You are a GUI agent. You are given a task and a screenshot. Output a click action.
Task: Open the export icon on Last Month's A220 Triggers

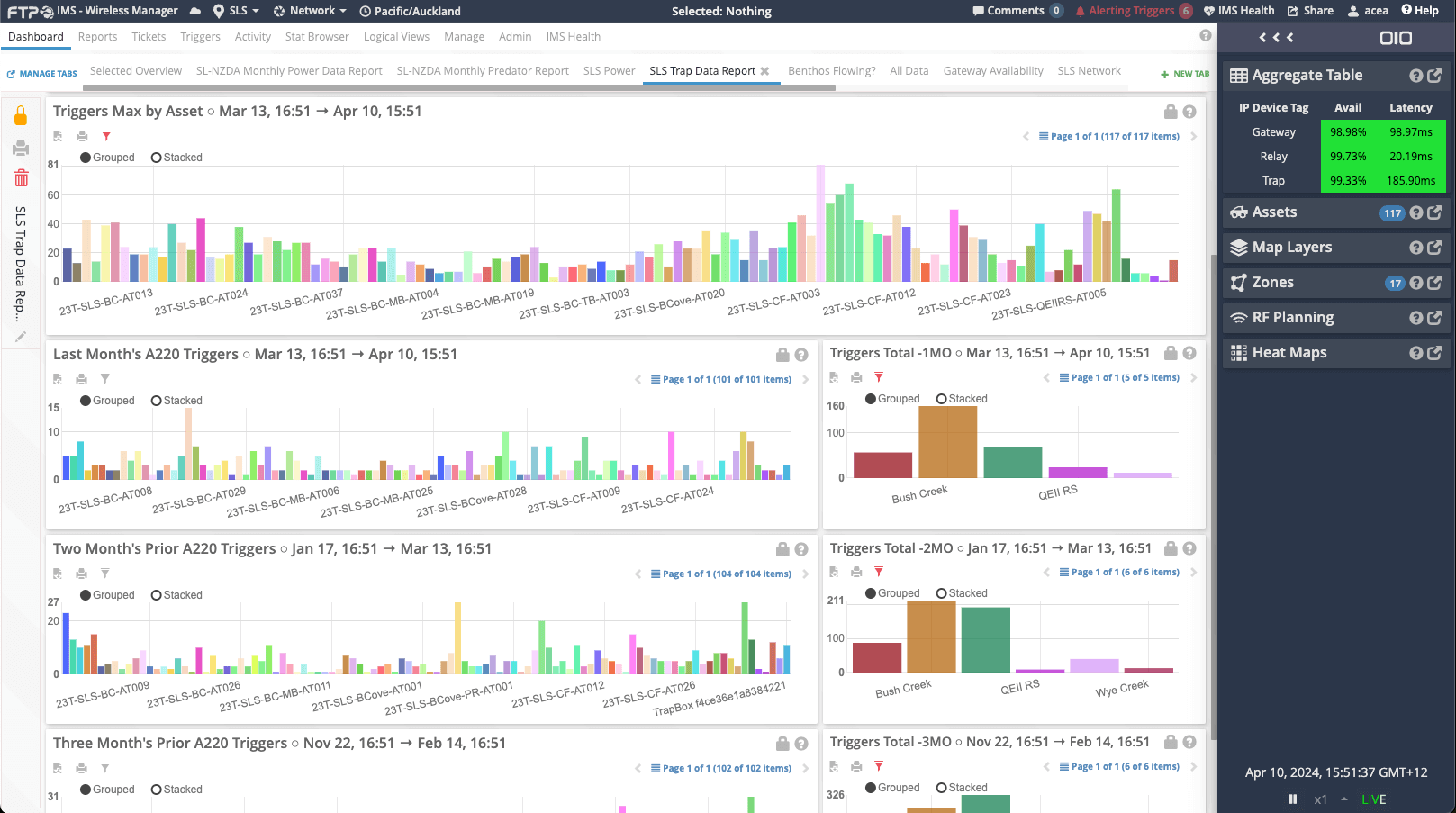pyautogui.click(x=57, y=379)
